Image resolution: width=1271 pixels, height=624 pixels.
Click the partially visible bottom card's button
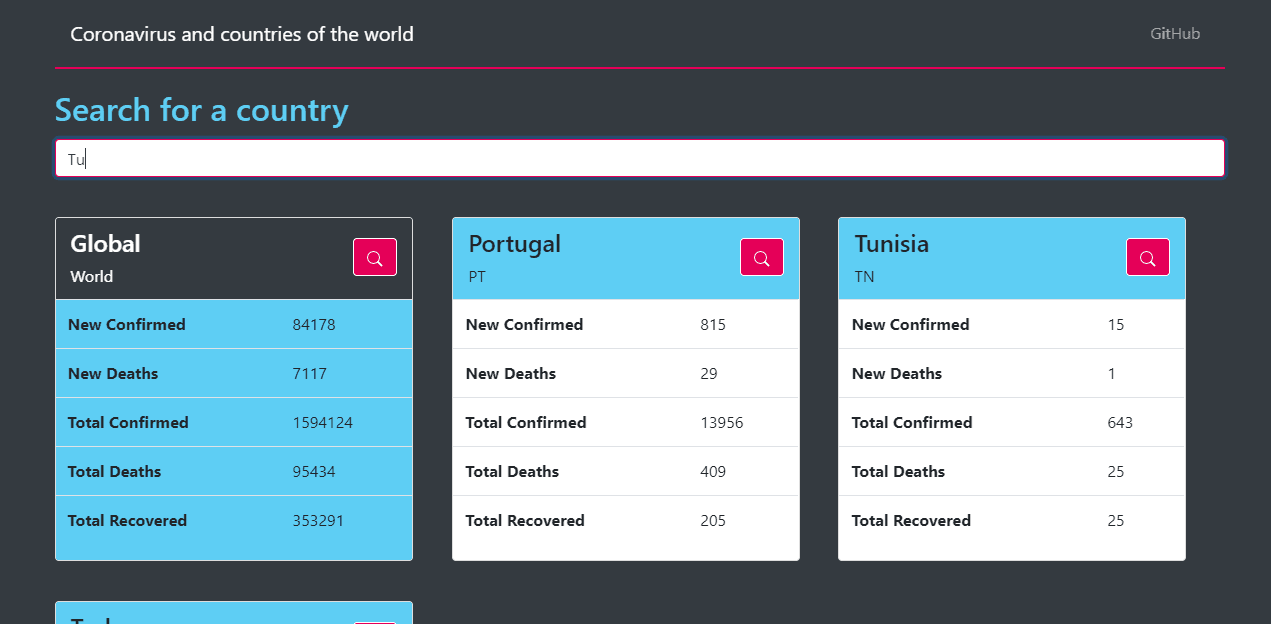tap(375, 622)
